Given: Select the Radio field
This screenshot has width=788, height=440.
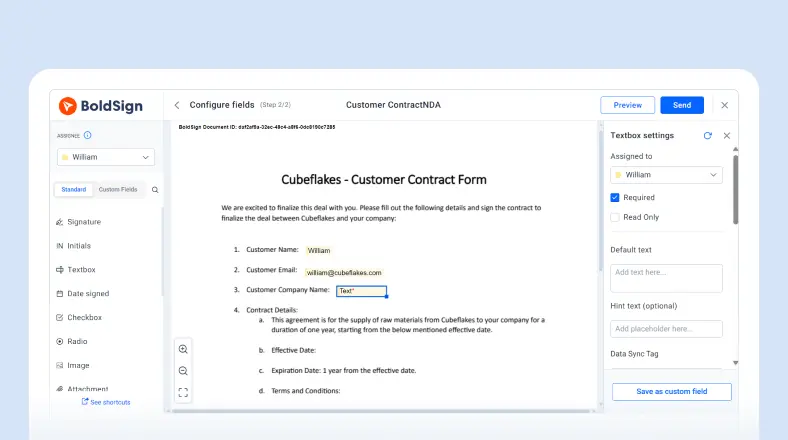Looking at the screenshot, I should tap(71, 342).
